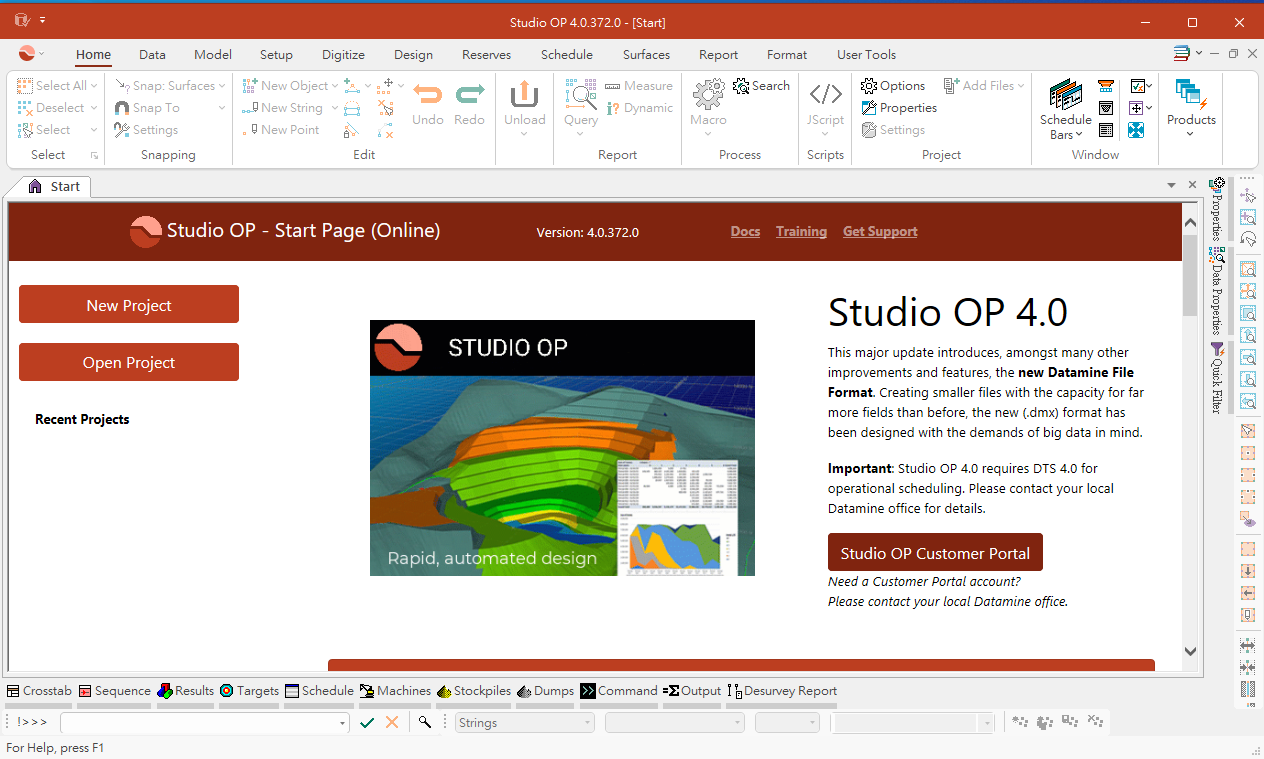1264x759 pixels.
Task: Click the green checkmark accept command icon
Action: [x=367, y=722]
